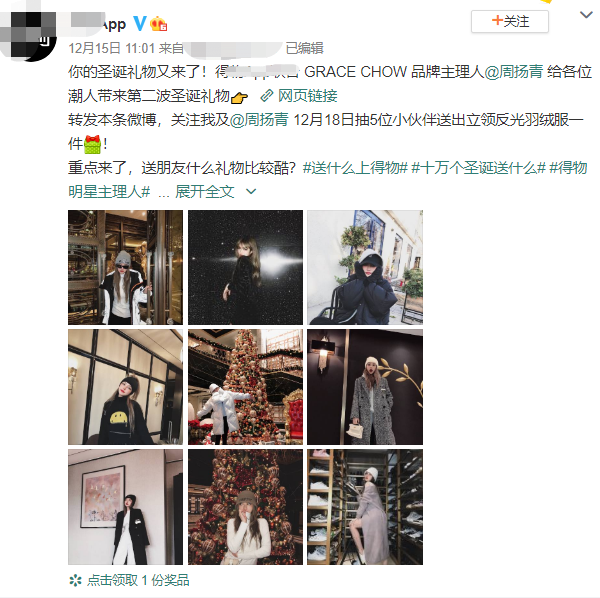Open hashtag #十万个圣诞送什么#
600x598 pixels.
click(478, 168)
